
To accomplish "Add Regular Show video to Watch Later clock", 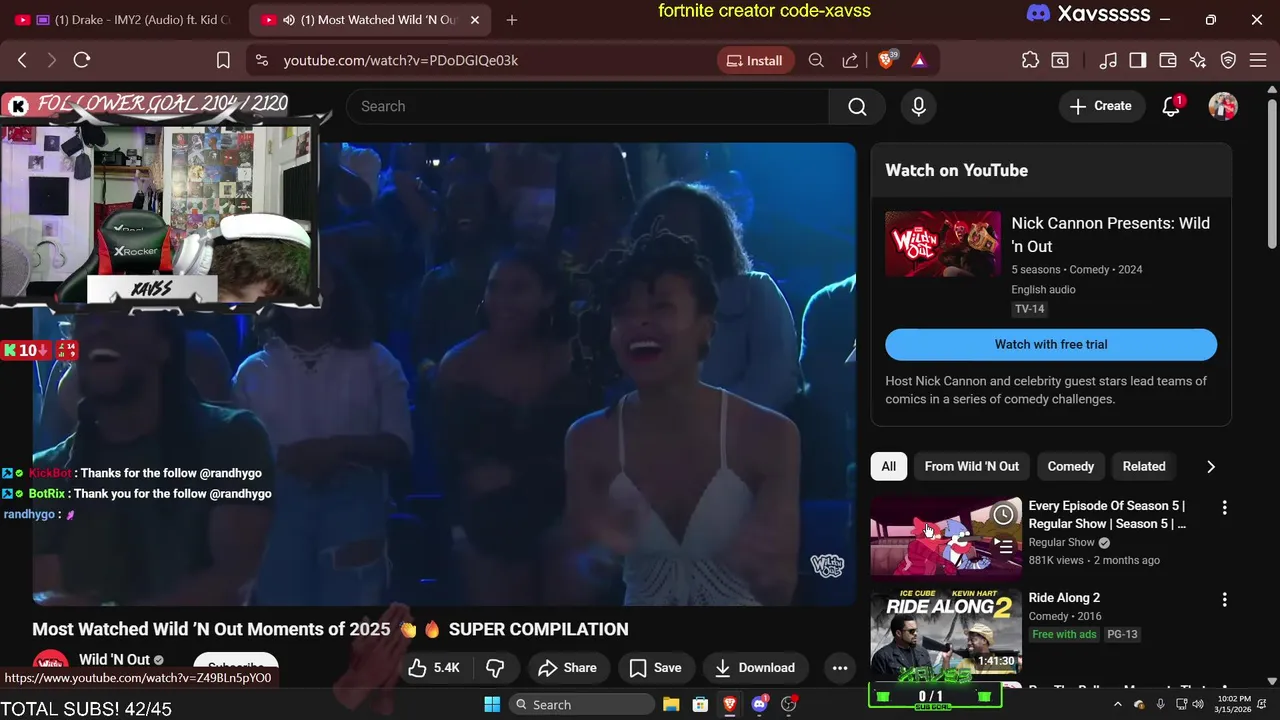I will point(1003,515).
